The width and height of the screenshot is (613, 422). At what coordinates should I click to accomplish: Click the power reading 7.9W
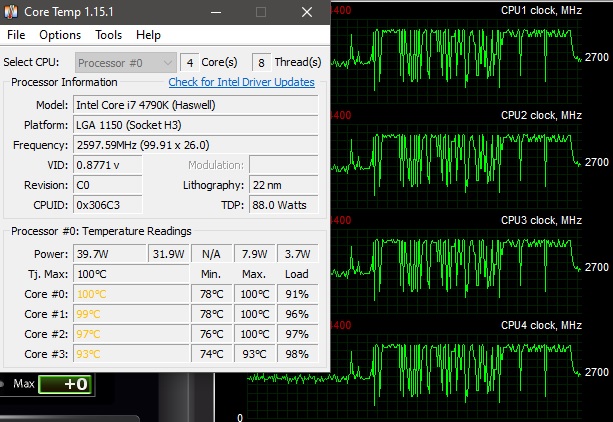click(254, 254)
